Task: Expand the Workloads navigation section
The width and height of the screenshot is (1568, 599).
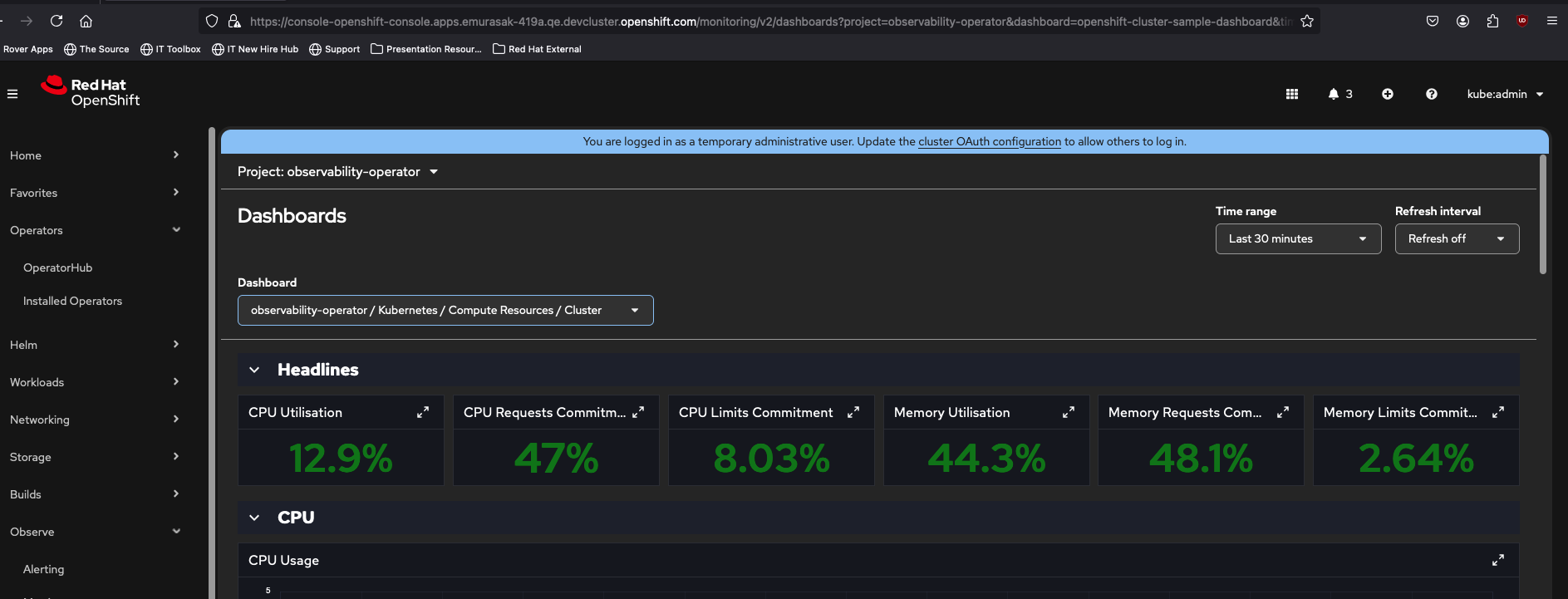Action: pyautogui.click(x=96, y=382)
